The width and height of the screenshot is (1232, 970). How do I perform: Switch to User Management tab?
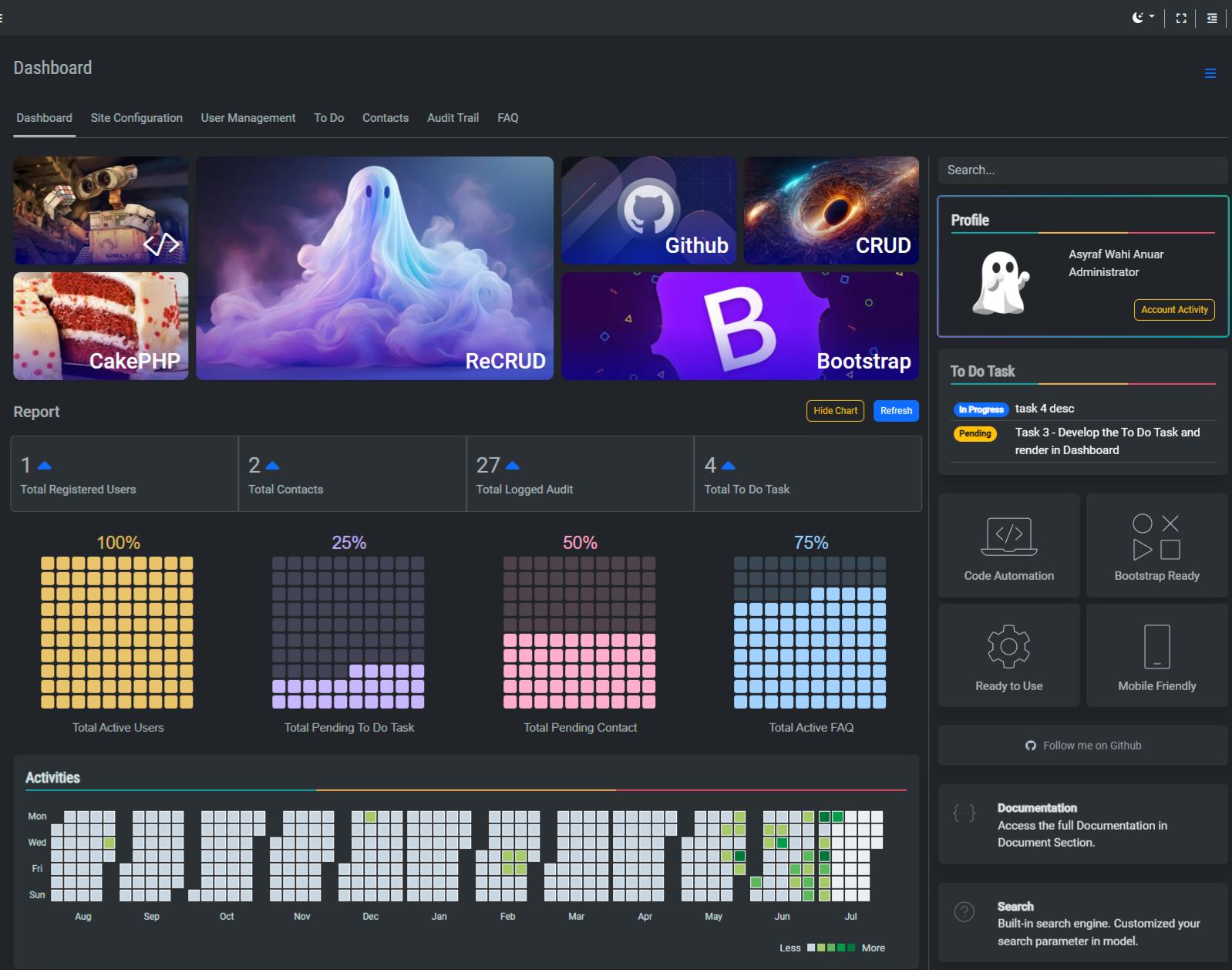[248, 118]
